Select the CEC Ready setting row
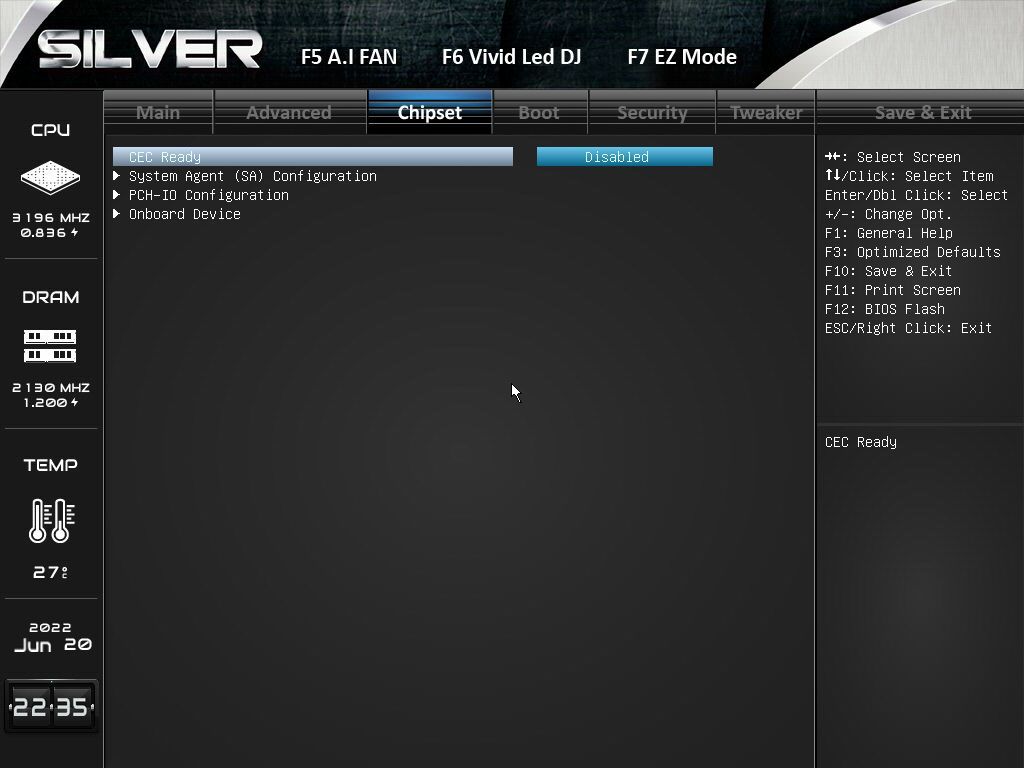The image size is (1024, 768). tap(313, 157)
